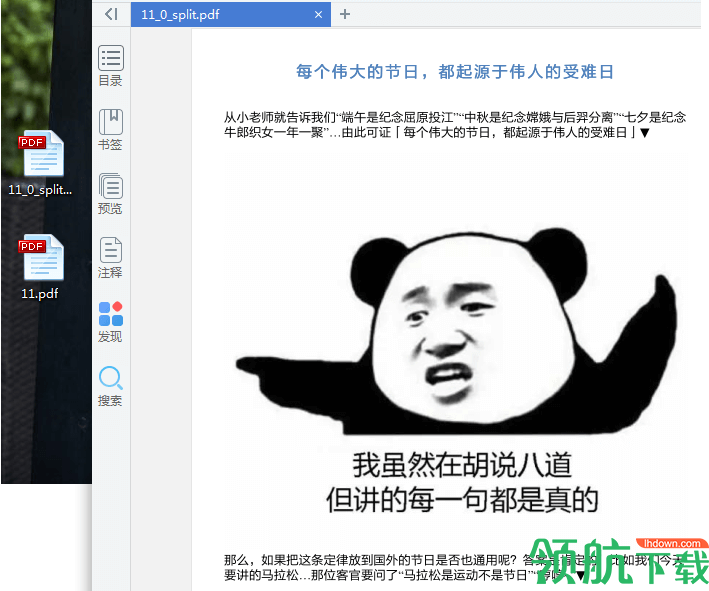Click the meme caption 我虽然在胡说八道
Screen dimensions: 709x591
click(x=462, y=465)
